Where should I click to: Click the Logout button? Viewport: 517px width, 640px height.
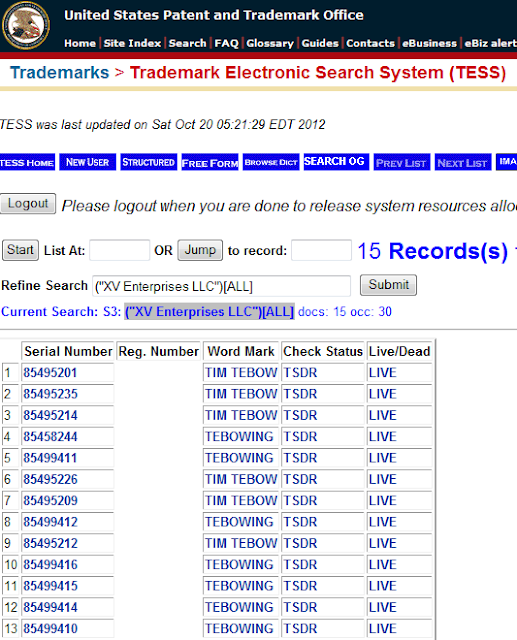point(28,203)
